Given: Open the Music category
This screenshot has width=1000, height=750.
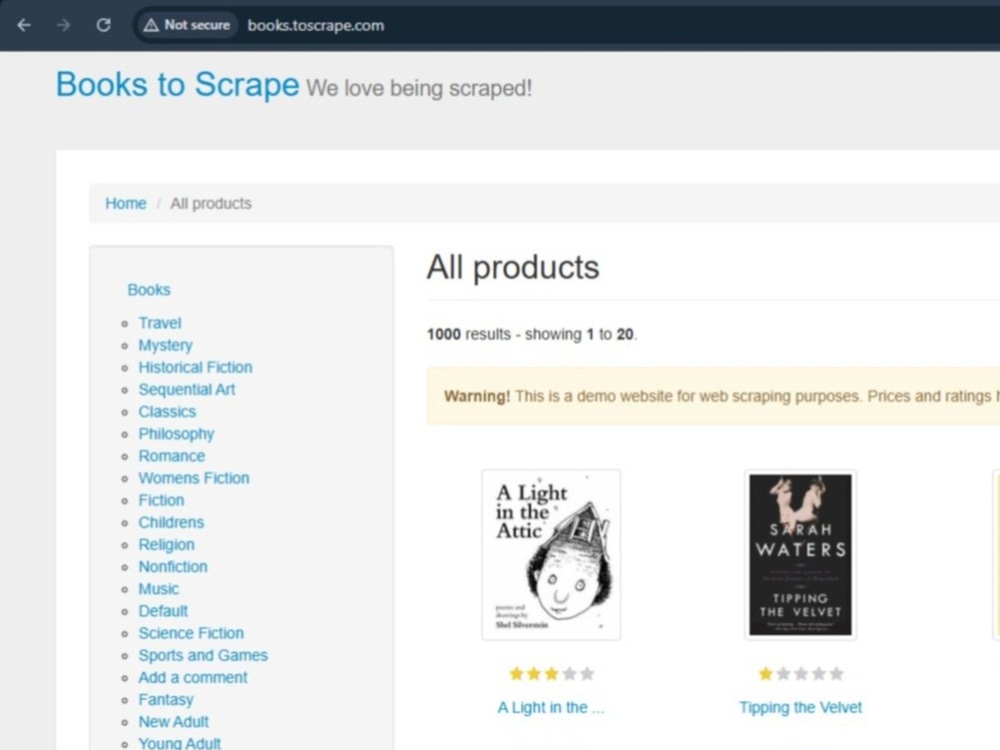Looking at the screenshot, I should pyautogui.click(x=158, y=589).
